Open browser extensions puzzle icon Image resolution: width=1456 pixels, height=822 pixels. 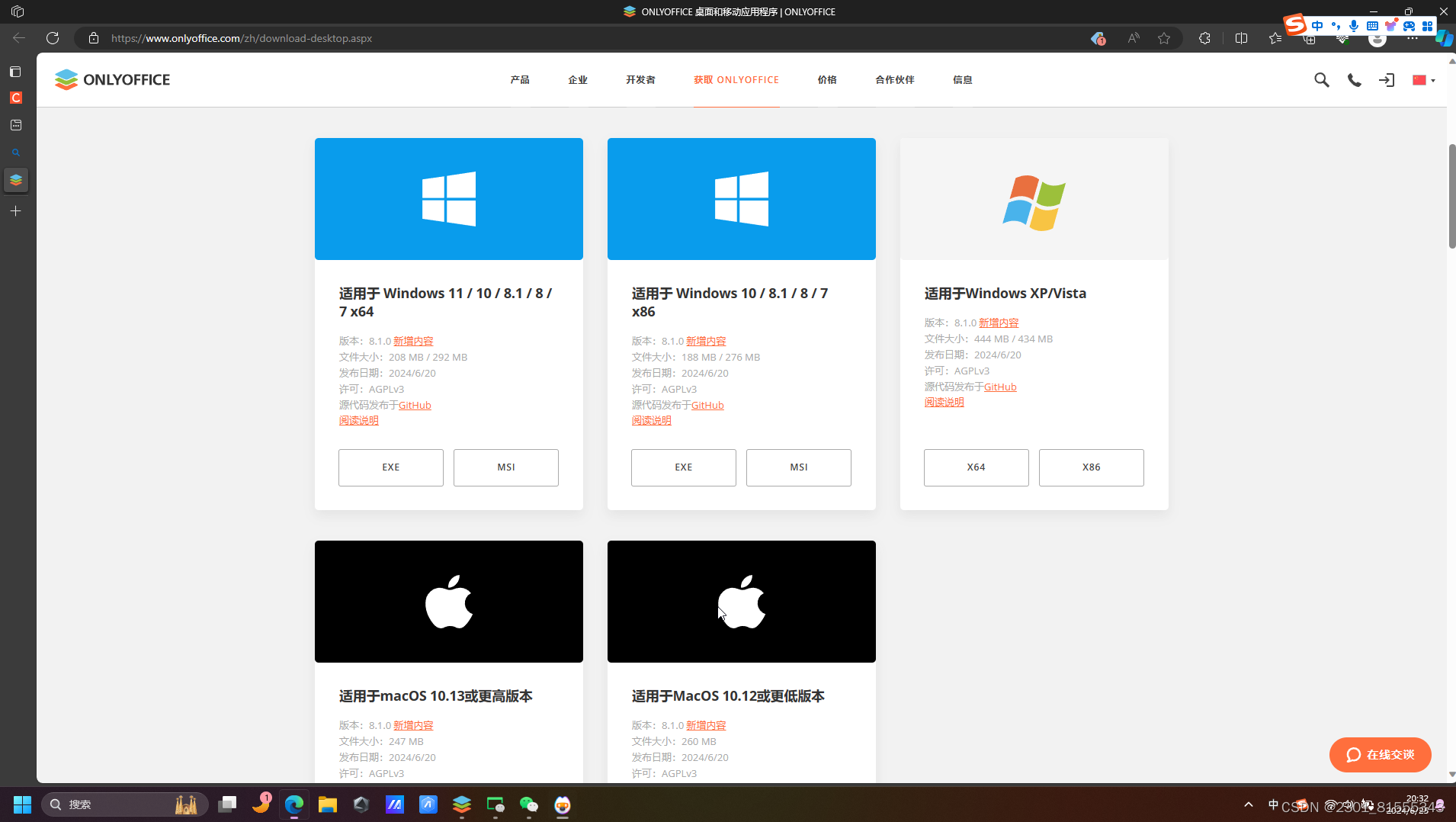[x=1204, y=38]
